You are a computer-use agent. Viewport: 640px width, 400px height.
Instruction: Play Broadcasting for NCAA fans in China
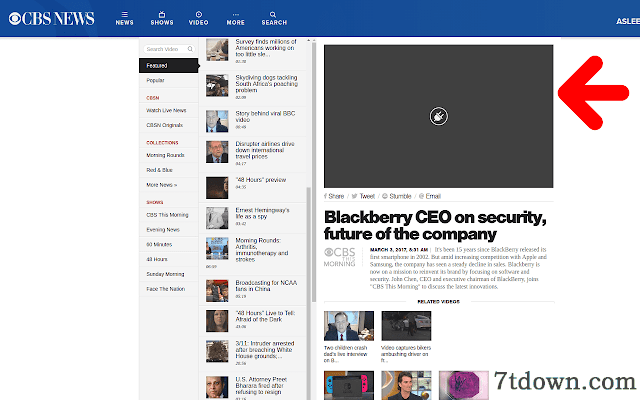(252, 290)
